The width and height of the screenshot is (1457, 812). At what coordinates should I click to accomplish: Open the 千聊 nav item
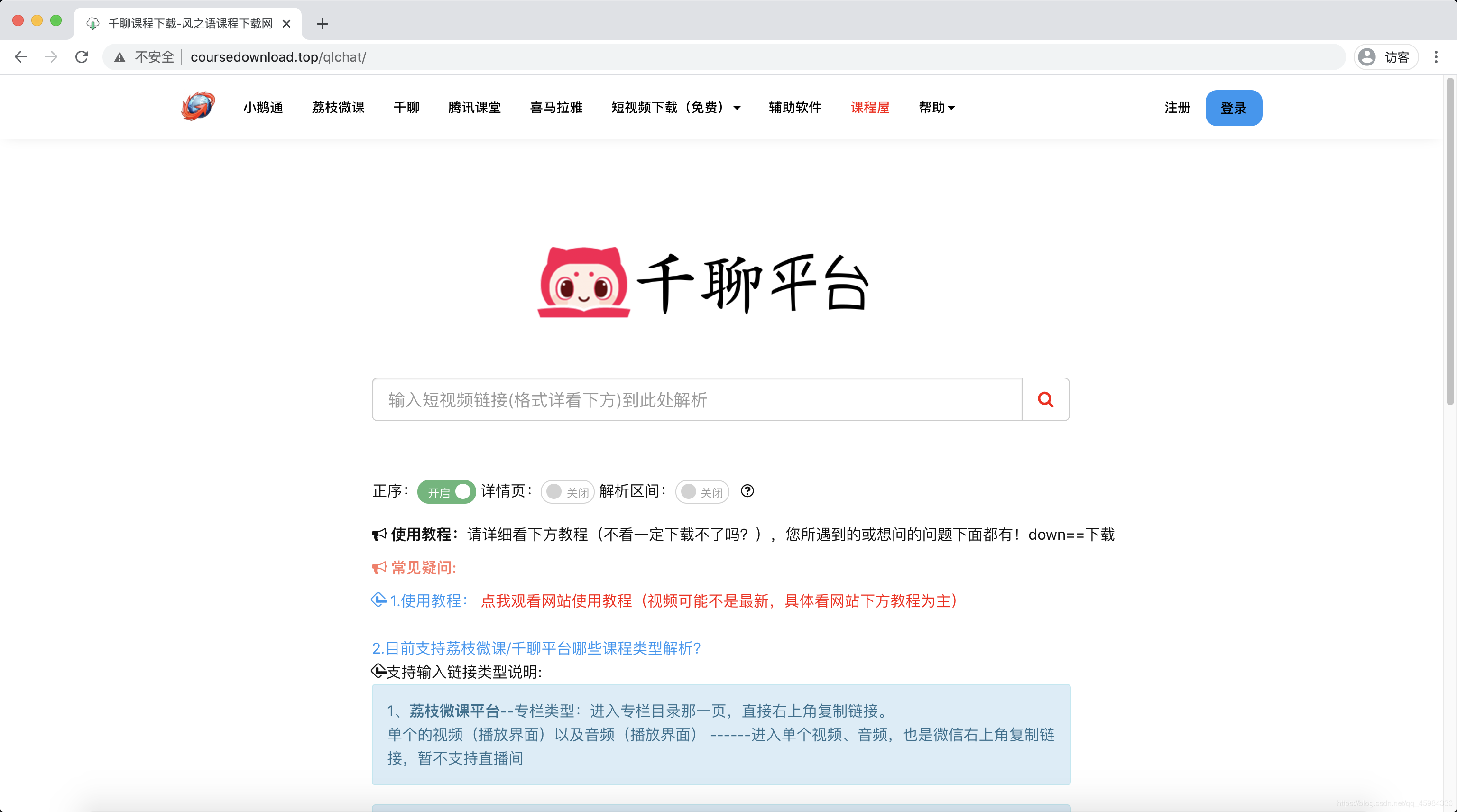406,108
